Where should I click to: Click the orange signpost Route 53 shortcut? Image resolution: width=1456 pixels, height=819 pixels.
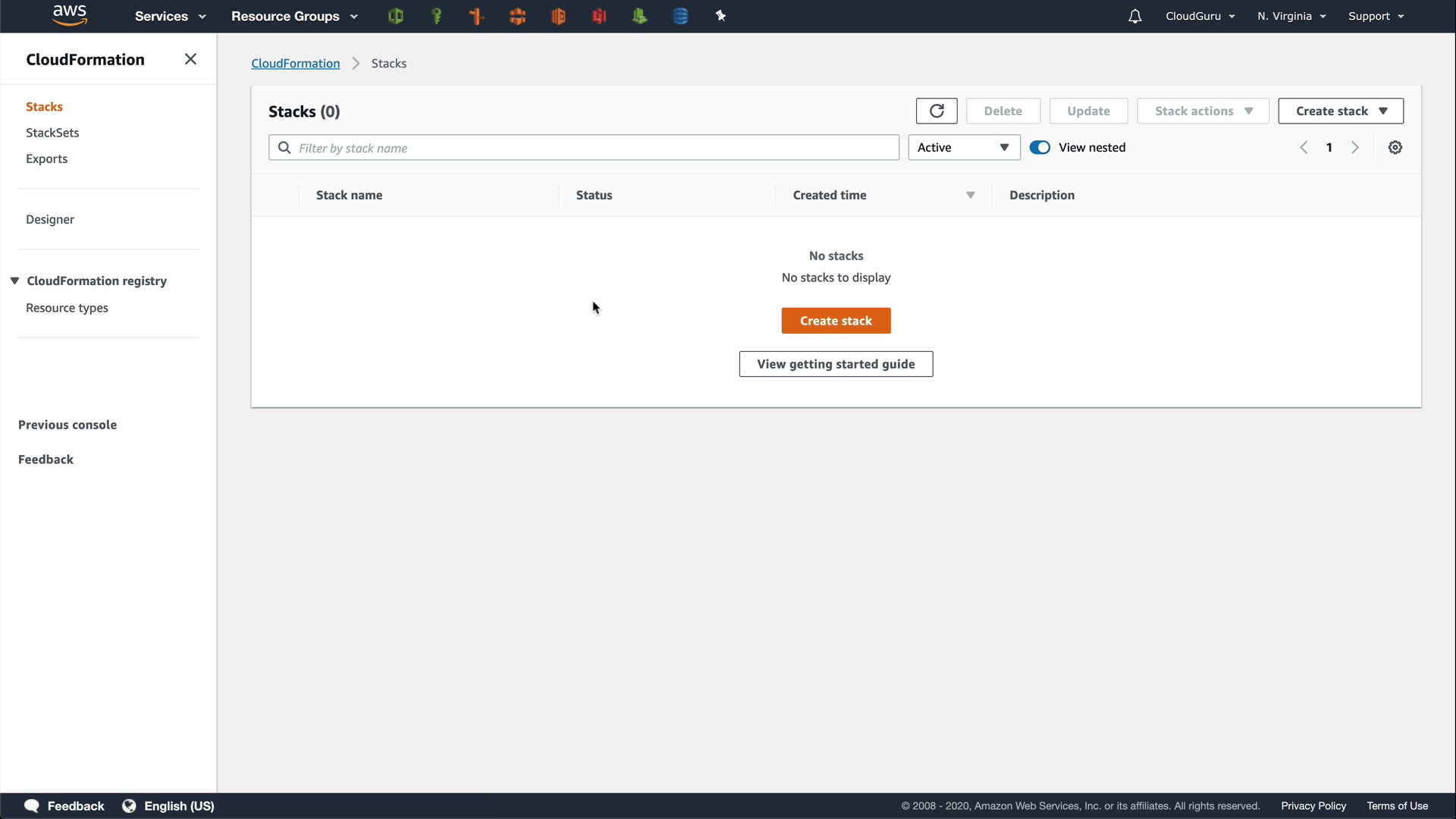[x=477, y=16]
